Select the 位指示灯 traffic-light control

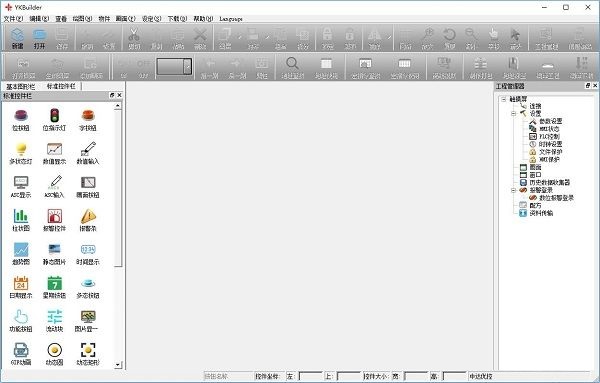coord(54,119)
